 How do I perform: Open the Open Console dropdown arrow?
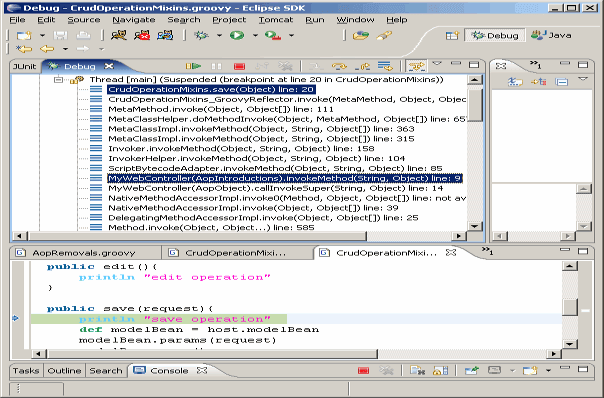548,371
